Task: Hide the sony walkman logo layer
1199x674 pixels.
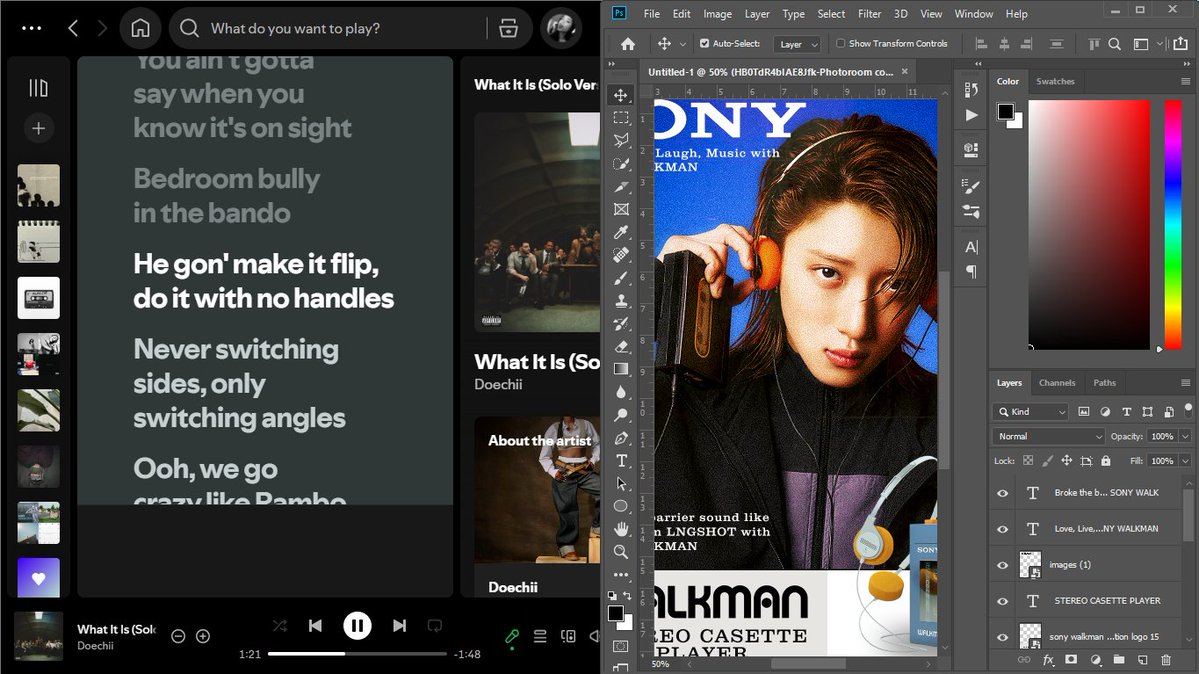Action: click(x=1002, y=637)
